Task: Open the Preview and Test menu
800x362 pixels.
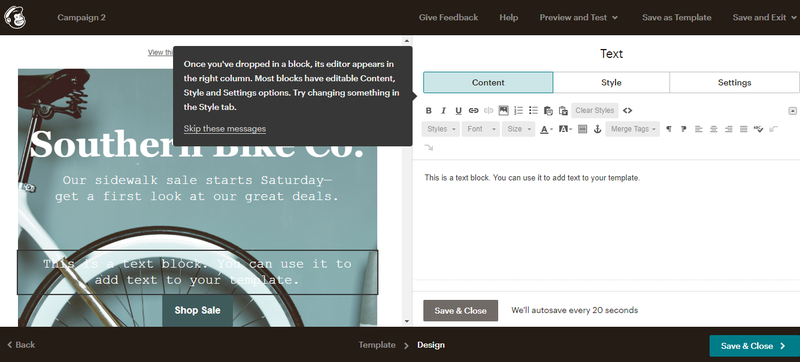Action: 579,17
